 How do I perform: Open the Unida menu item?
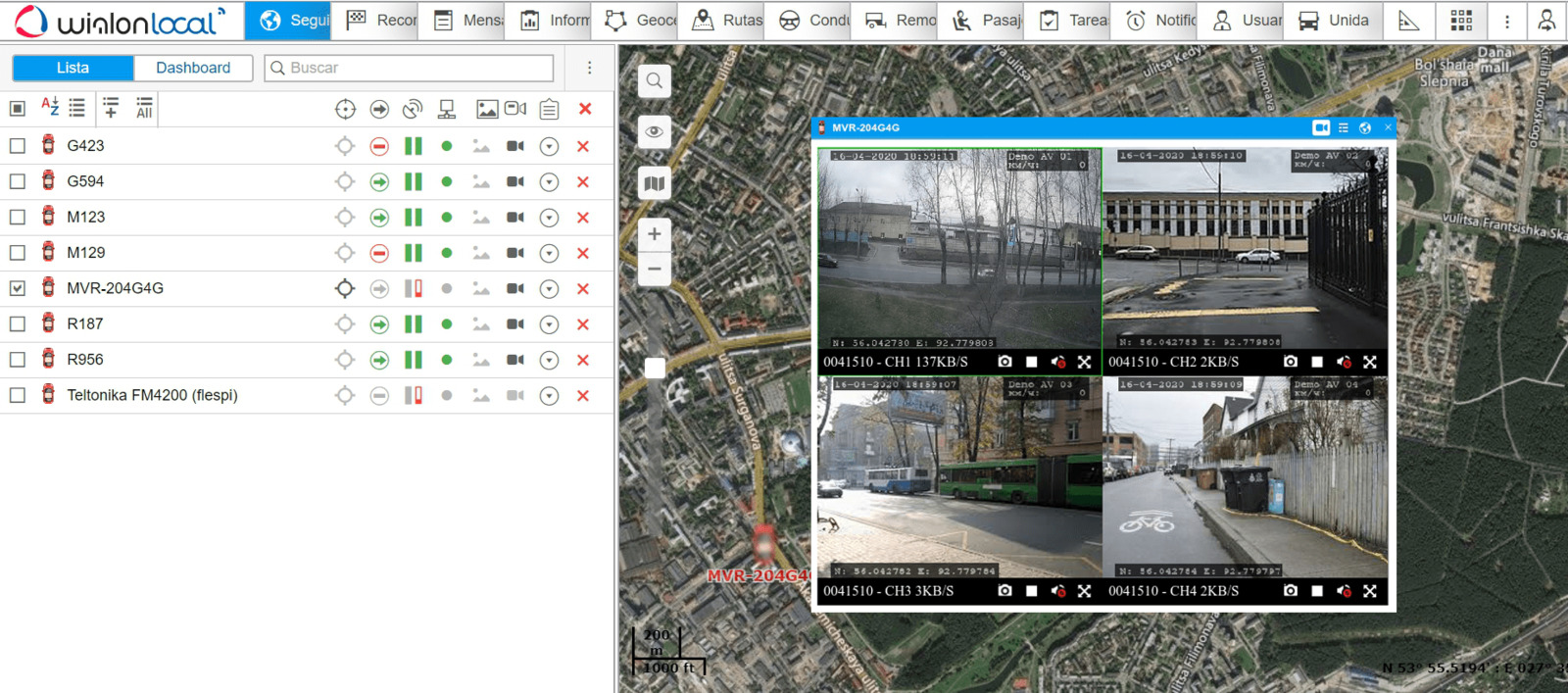pos(1334,20)
